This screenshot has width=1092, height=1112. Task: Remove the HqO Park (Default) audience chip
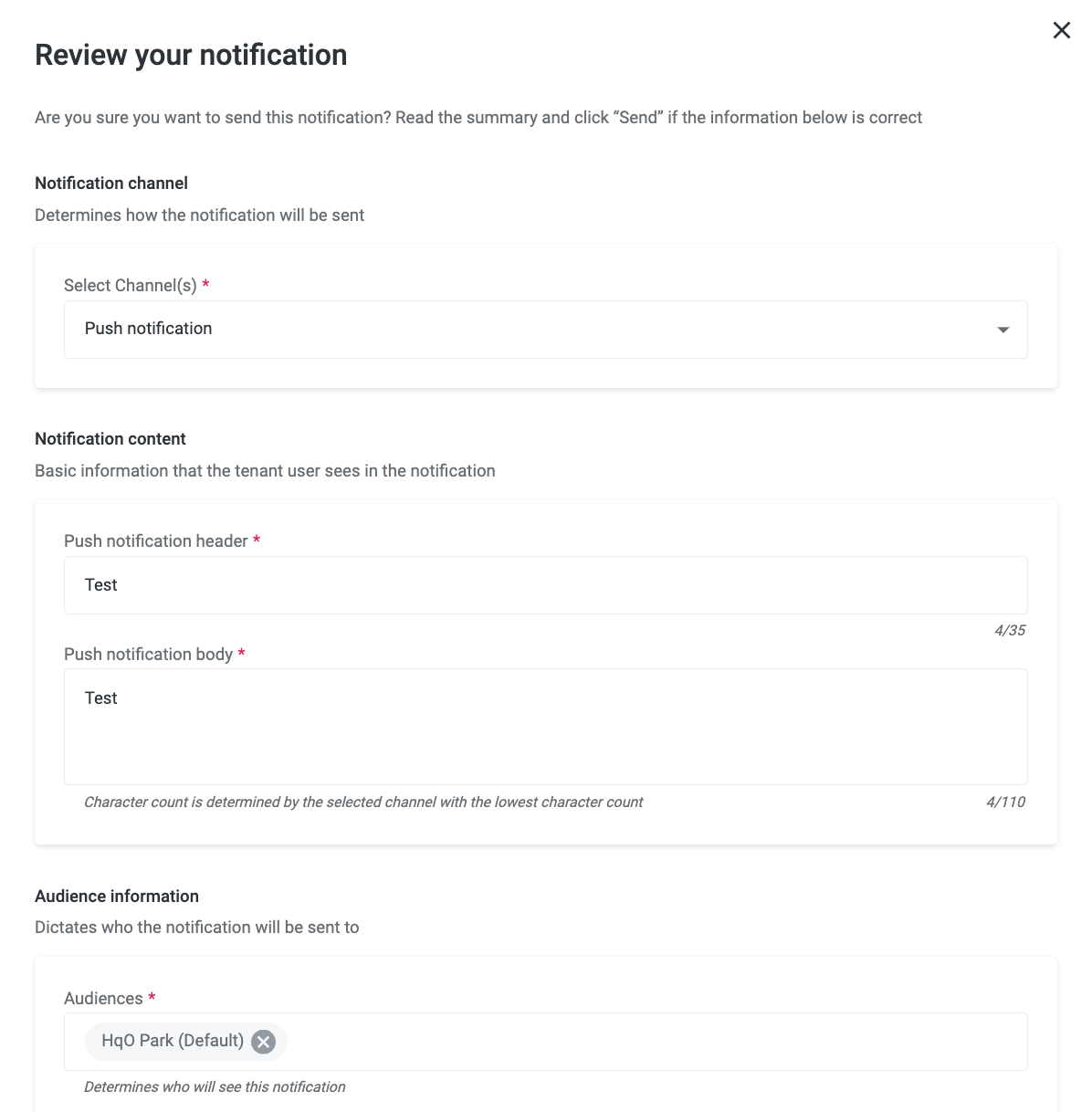[x=263, y=1042]
